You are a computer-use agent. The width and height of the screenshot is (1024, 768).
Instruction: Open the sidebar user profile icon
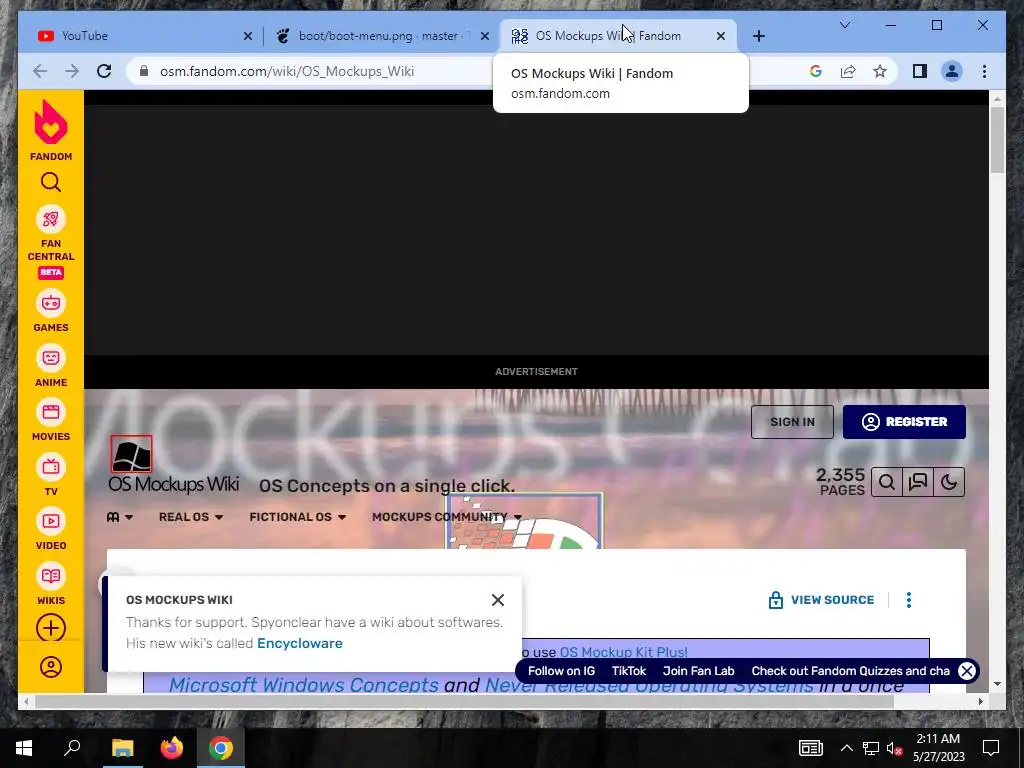pyautogui.click(x=51, y=667)
